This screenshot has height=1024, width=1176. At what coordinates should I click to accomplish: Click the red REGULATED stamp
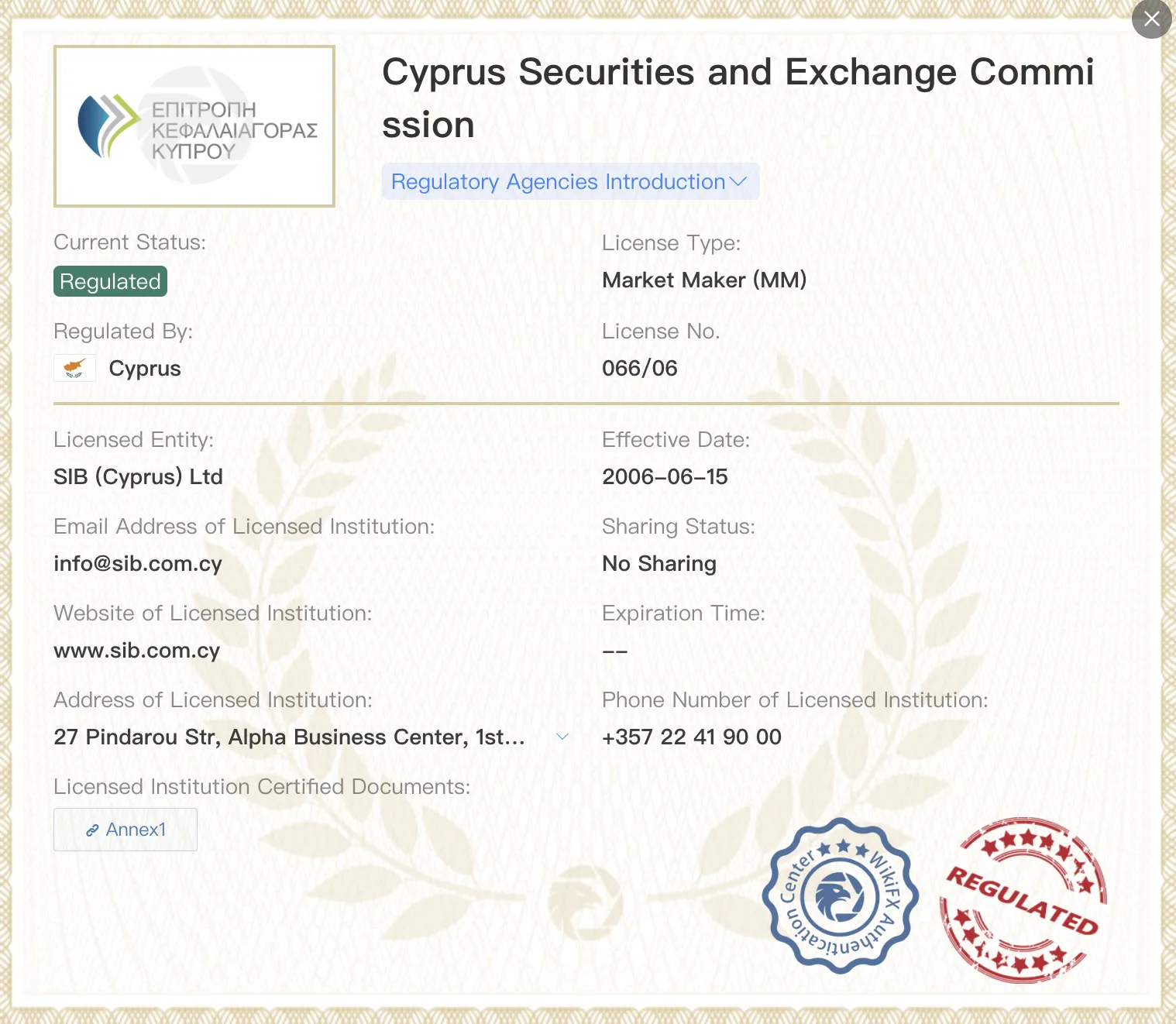[1023, 901]
